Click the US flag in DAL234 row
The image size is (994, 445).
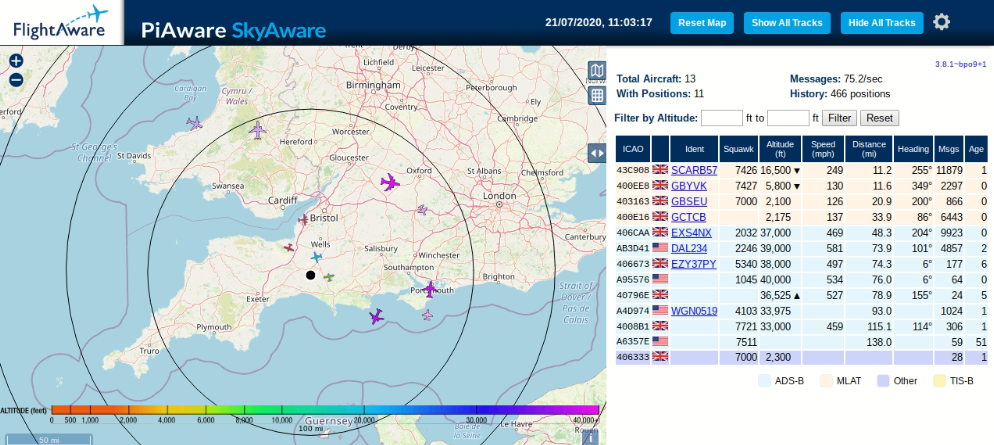[661, 248]
